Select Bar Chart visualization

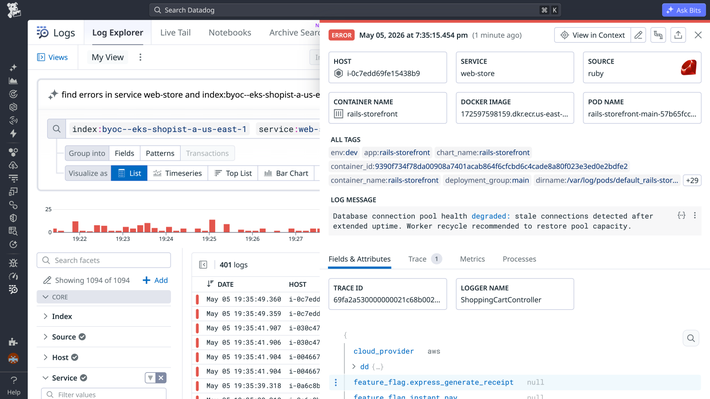pos(286,173)
